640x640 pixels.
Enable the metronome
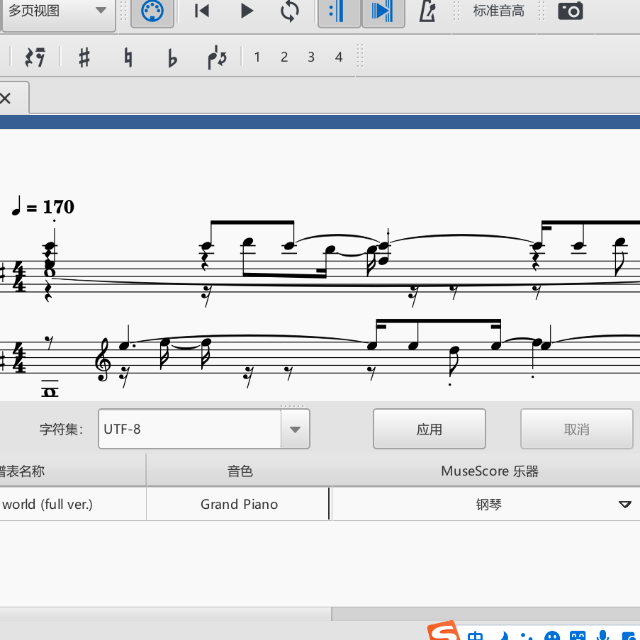(x=427, y=11)
